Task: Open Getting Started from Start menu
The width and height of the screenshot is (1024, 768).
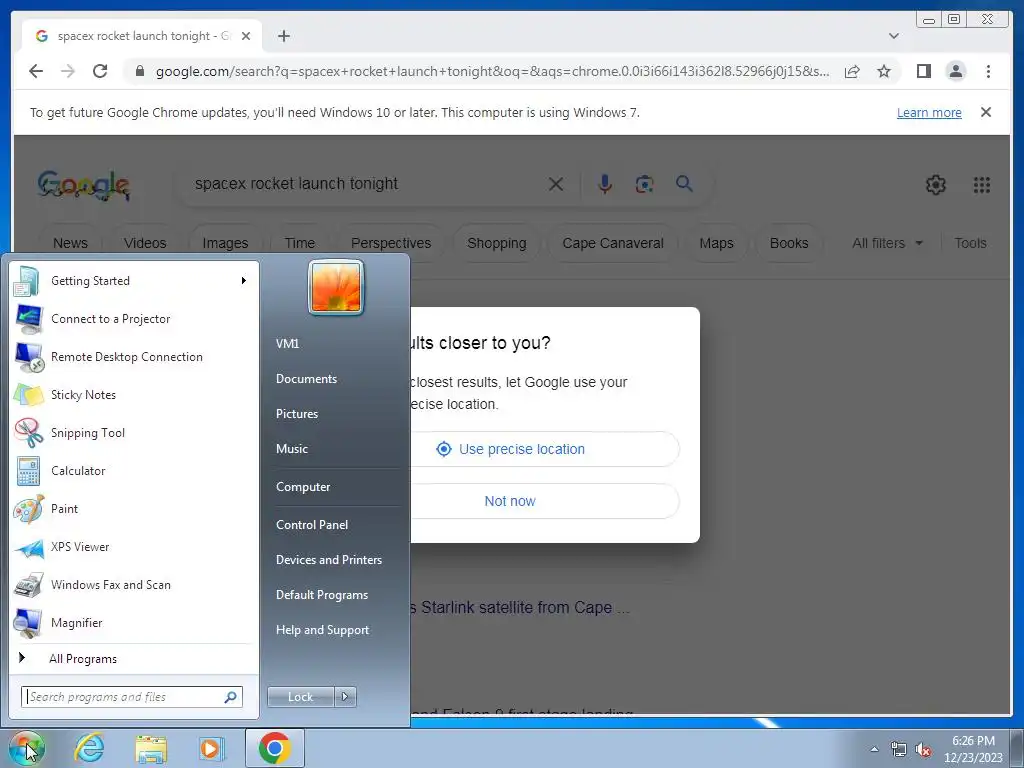Action: 134,281
